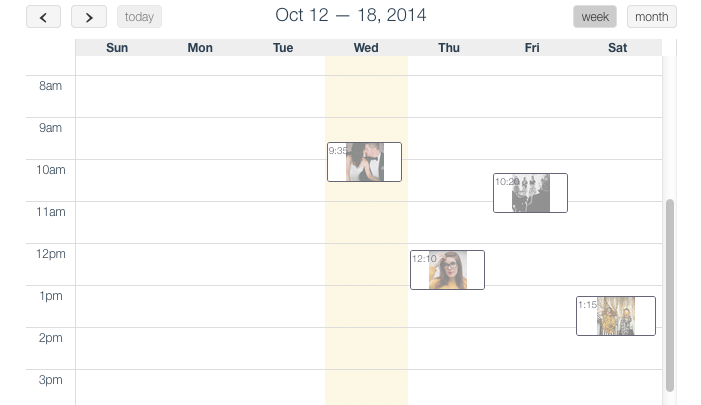Image resolution: width=701 pixels, height=405 pixels.
Task: Open the 9:35 event on Wednesday
Action: [x=364, y=162]
